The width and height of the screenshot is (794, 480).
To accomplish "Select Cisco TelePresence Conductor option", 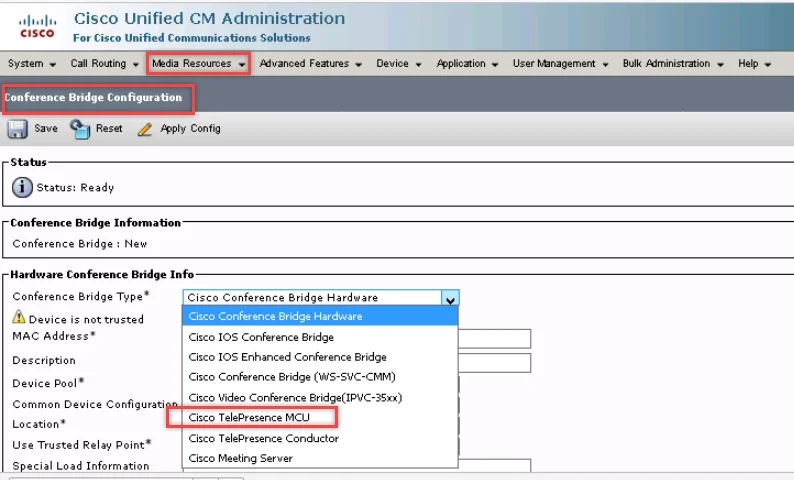I will pyautogui.click(x=320, y=438).
